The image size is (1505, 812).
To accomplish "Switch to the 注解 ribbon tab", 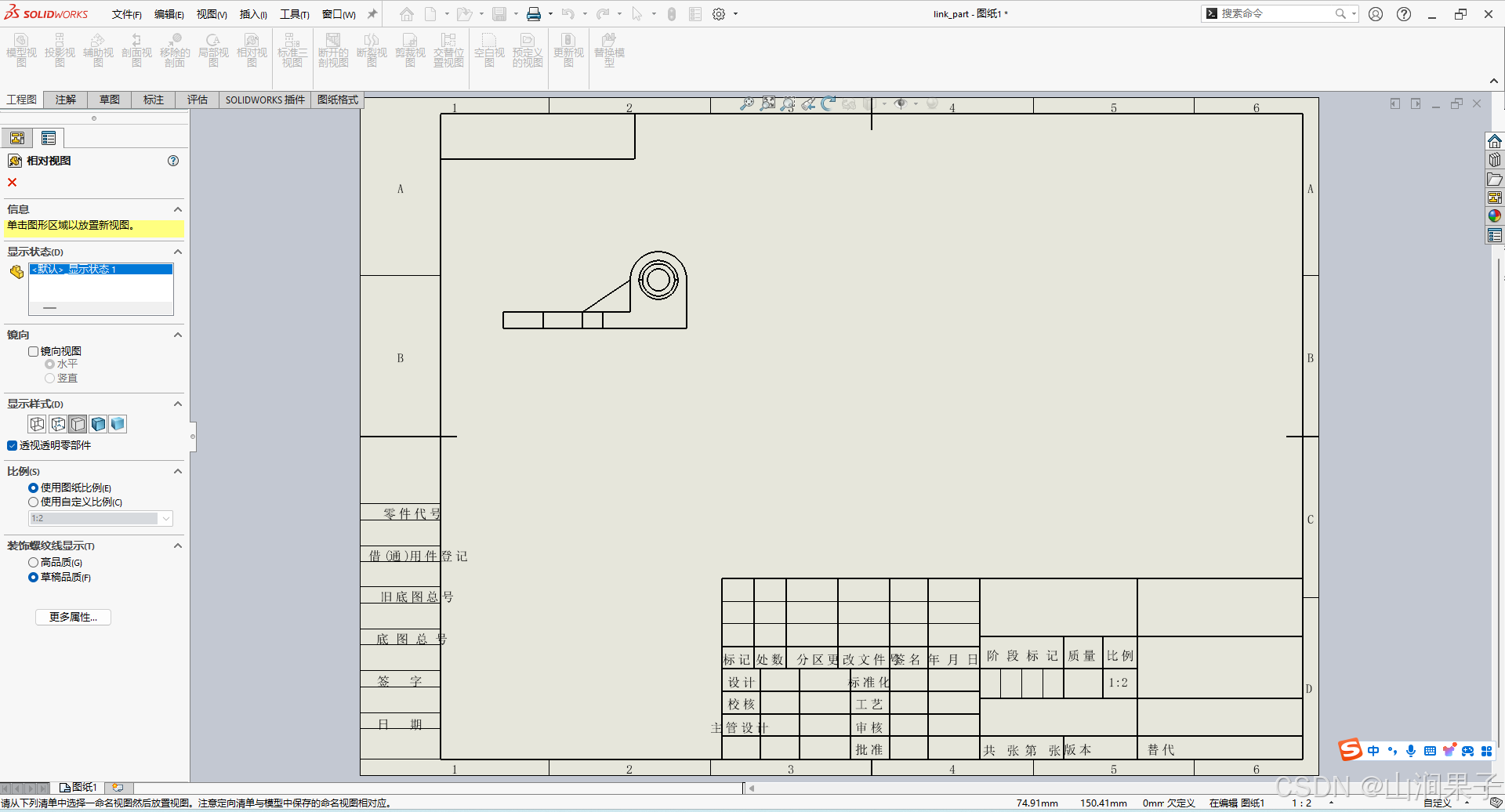I will pos(66,100).
